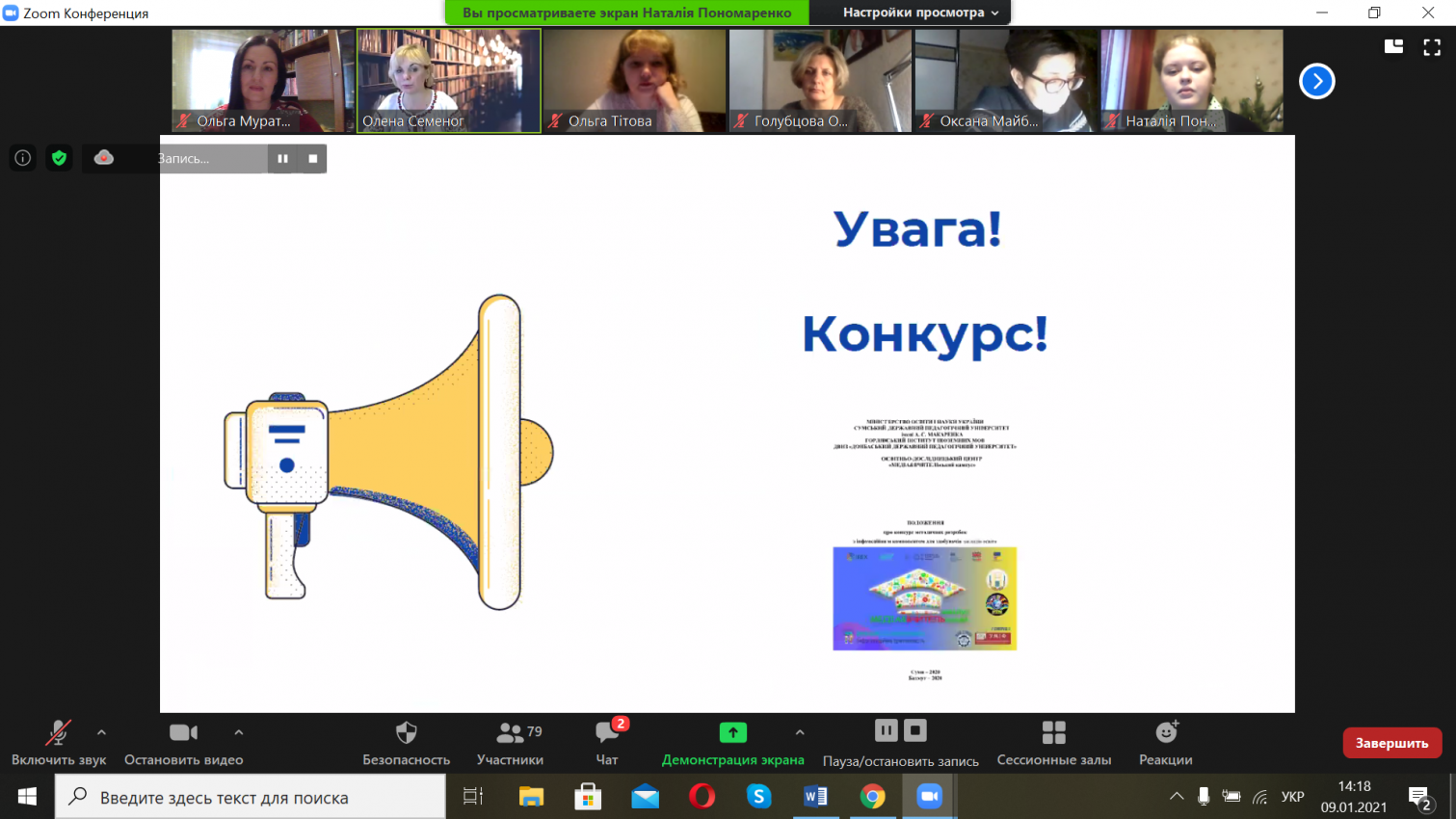
Task: Expand screen share options arrow
Action: [800, 732]
